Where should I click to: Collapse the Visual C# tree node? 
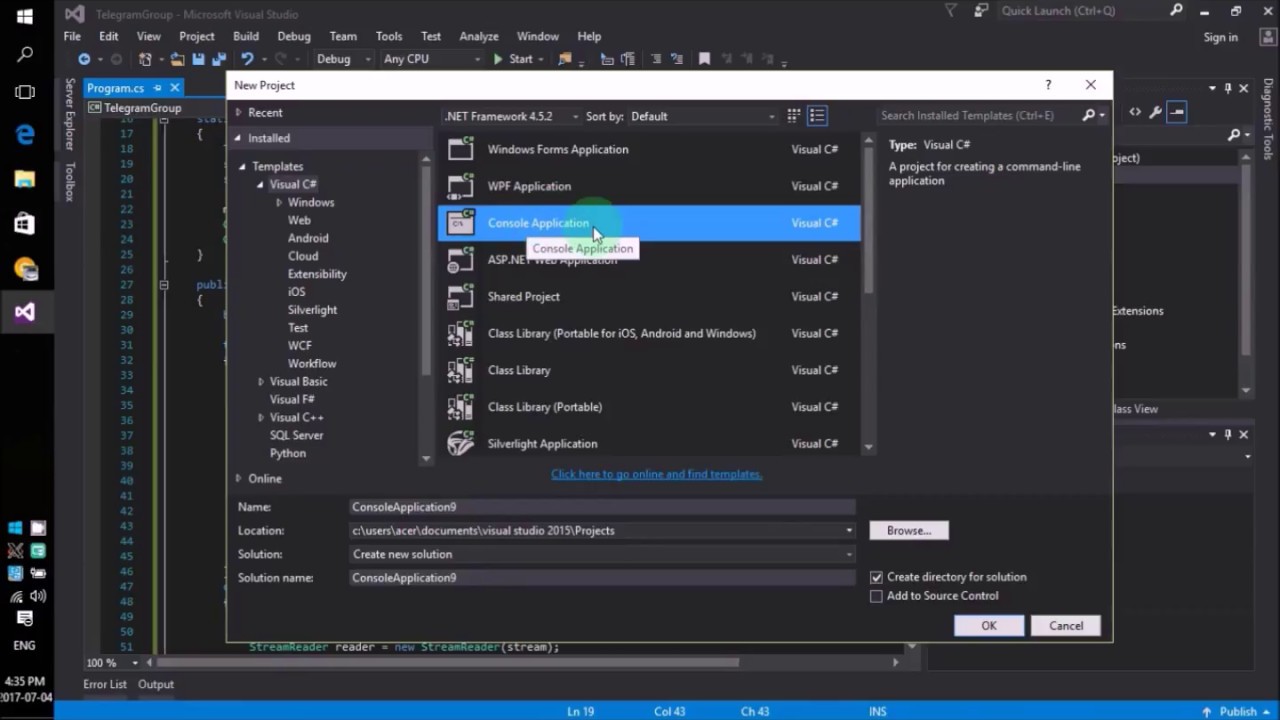tap(260, 184)
